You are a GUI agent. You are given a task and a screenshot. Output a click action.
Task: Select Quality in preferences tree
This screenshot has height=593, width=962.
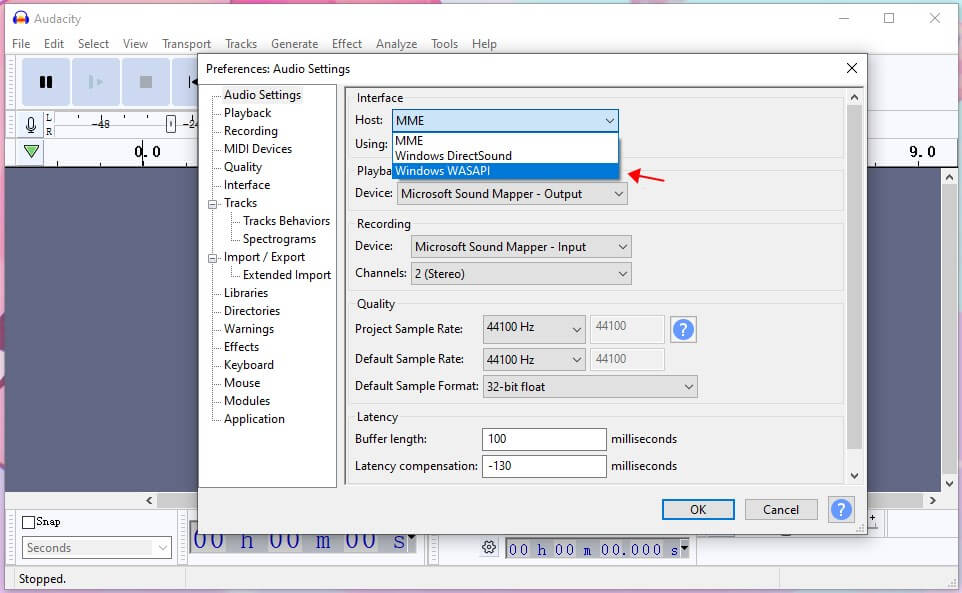(x=243, y=167)
